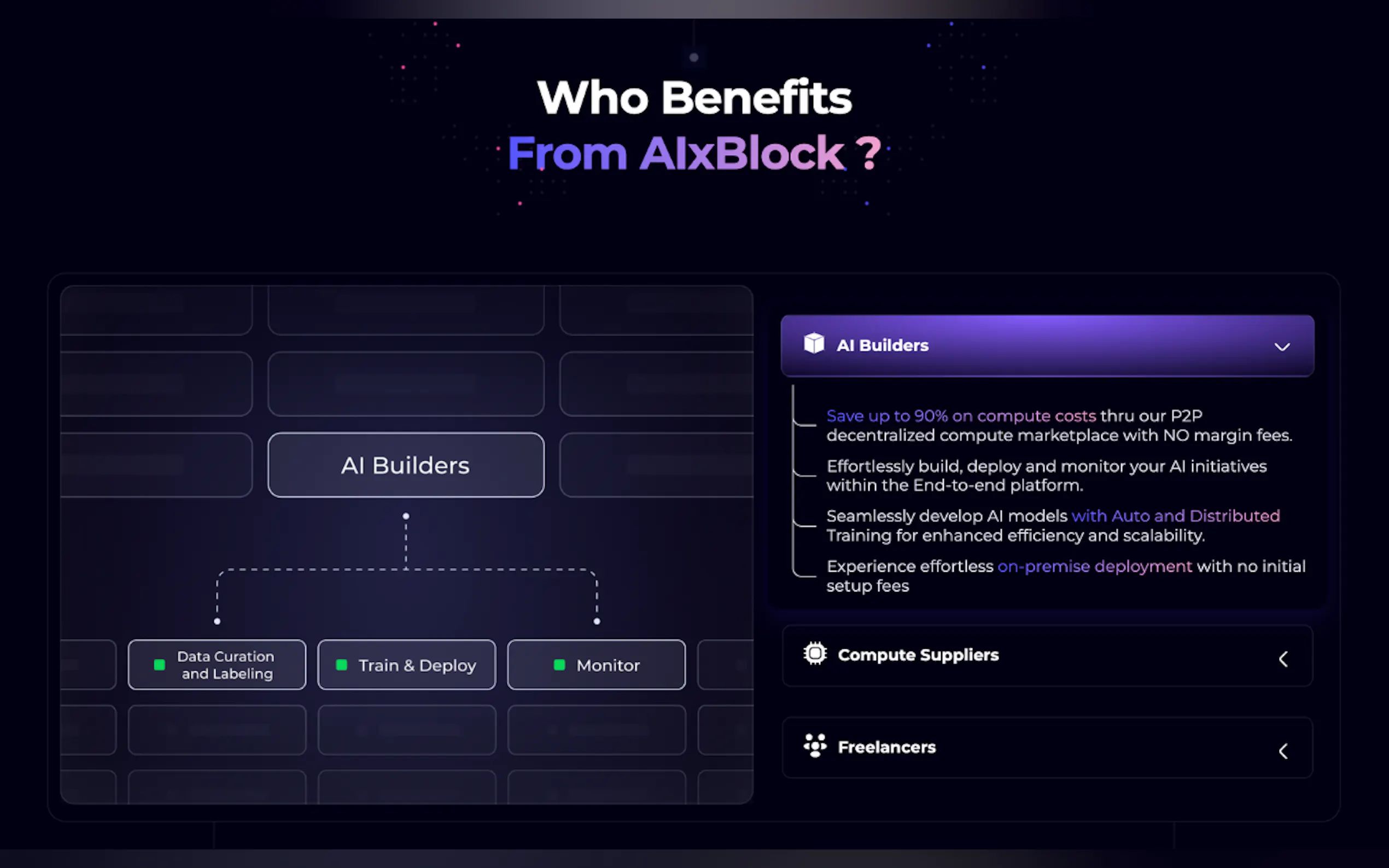
Task: Click the Compute Suppliers chip icon
Action: [x=815, y=654]
